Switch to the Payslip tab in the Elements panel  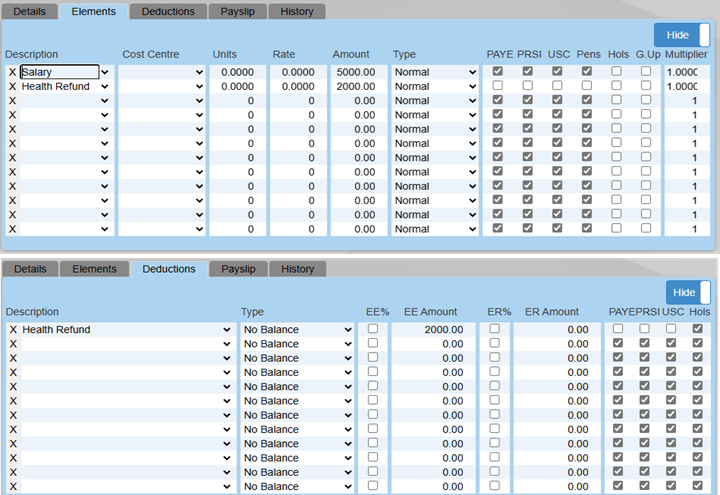coord(239,12)
